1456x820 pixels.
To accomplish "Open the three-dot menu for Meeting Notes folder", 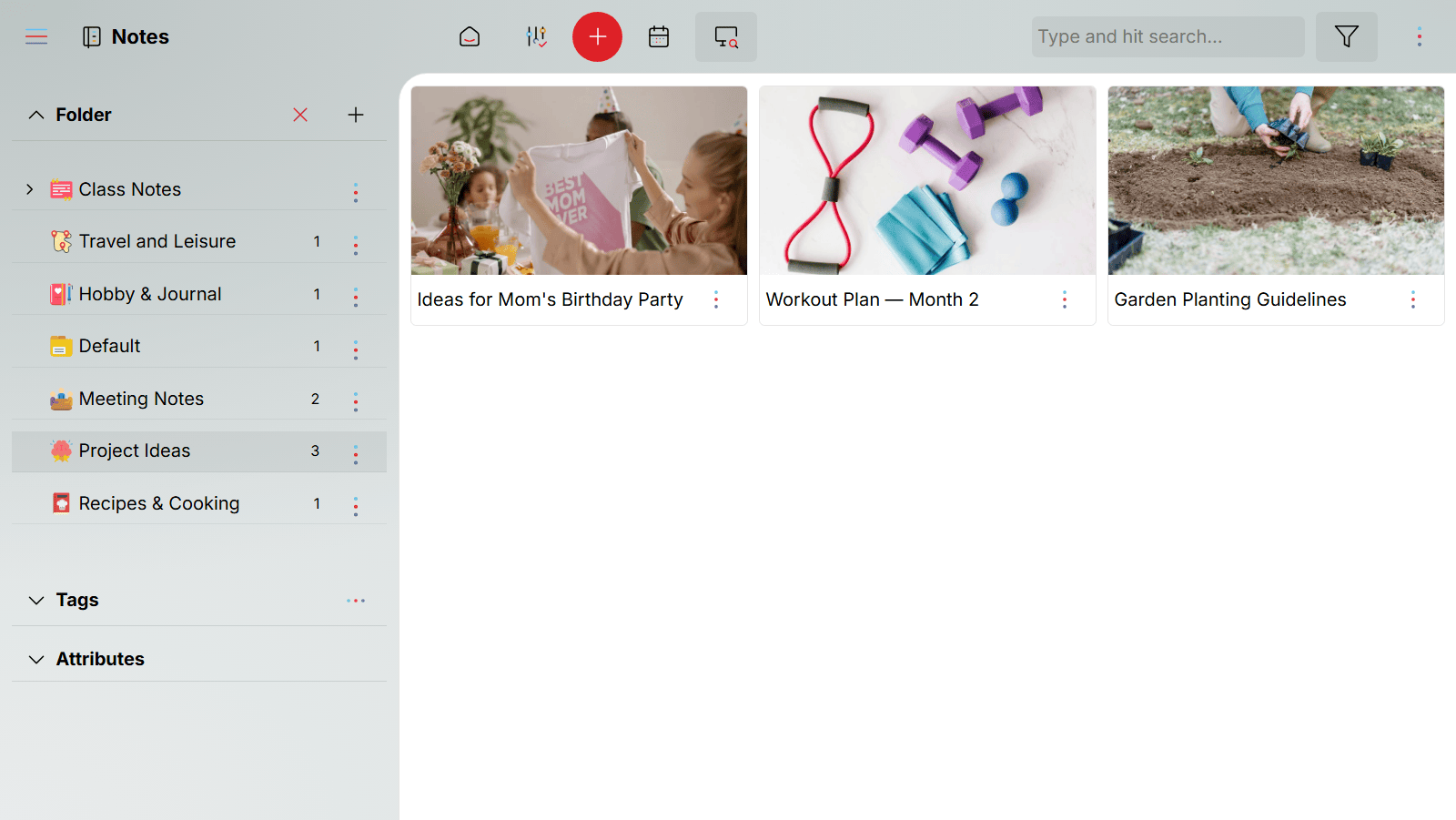I will pyautogui.click(x=356, y=399).
